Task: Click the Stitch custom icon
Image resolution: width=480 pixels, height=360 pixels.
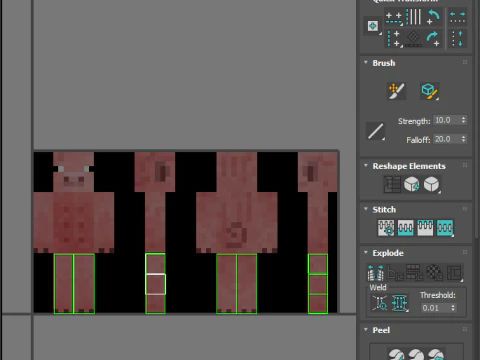Action: pyautogui.click(x=445, y=228)
